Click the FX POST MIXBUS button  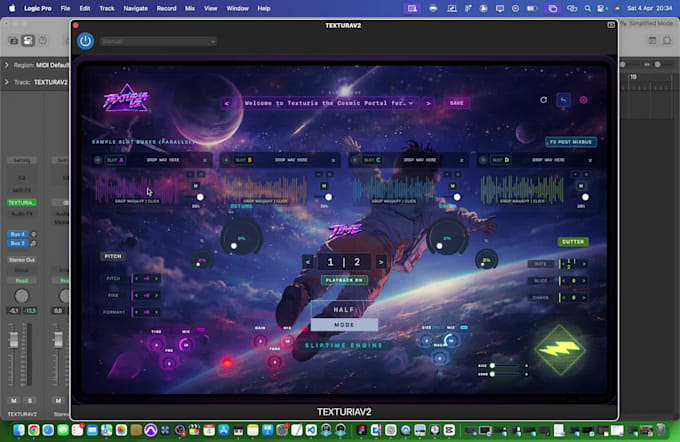(x=571, y=142)
